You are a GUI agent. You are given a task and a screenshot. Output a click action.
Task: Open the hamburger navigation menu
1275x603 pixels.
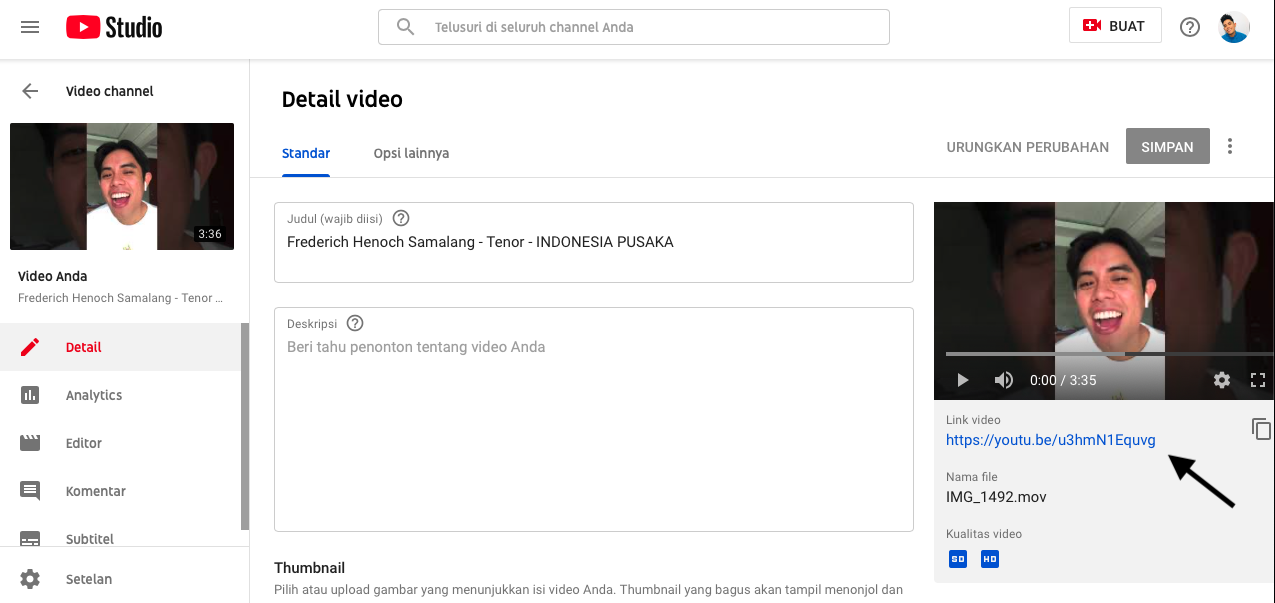pos(30,27)
